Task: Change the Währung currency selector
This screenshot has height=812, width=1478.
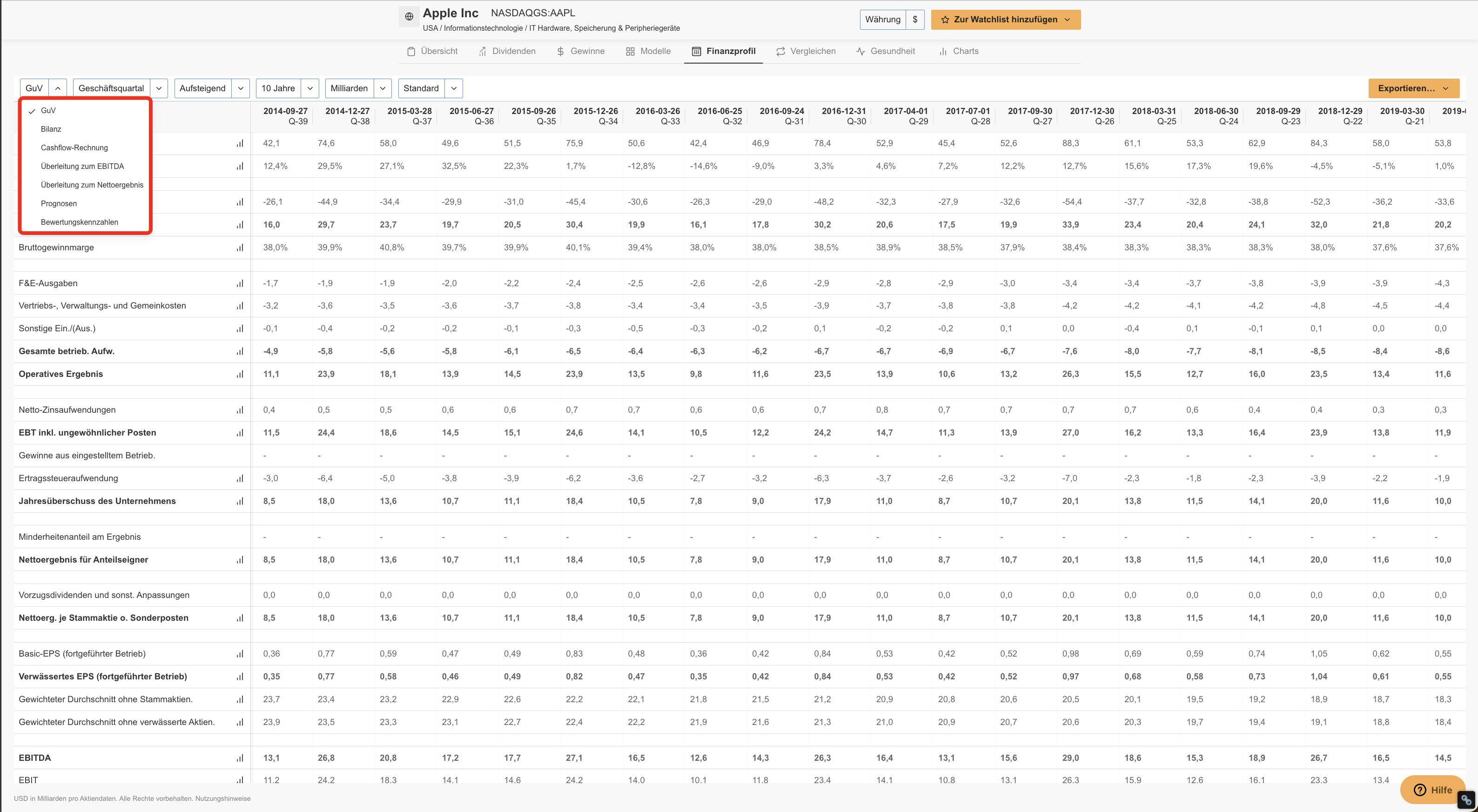Action: tap(892, 20)
